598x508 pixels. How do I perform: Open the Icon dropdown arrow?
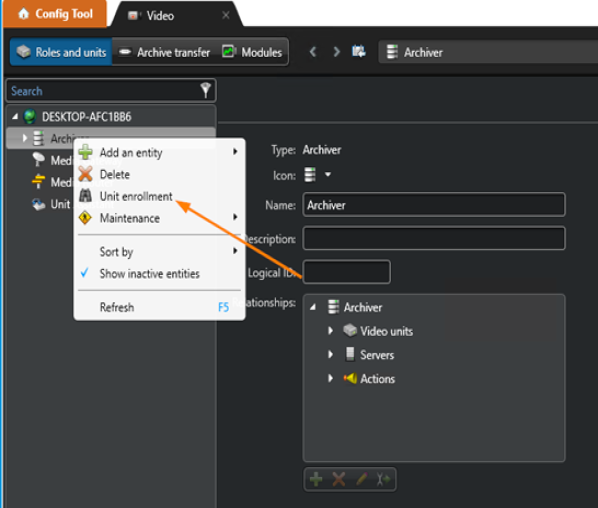tap(328, 175)
